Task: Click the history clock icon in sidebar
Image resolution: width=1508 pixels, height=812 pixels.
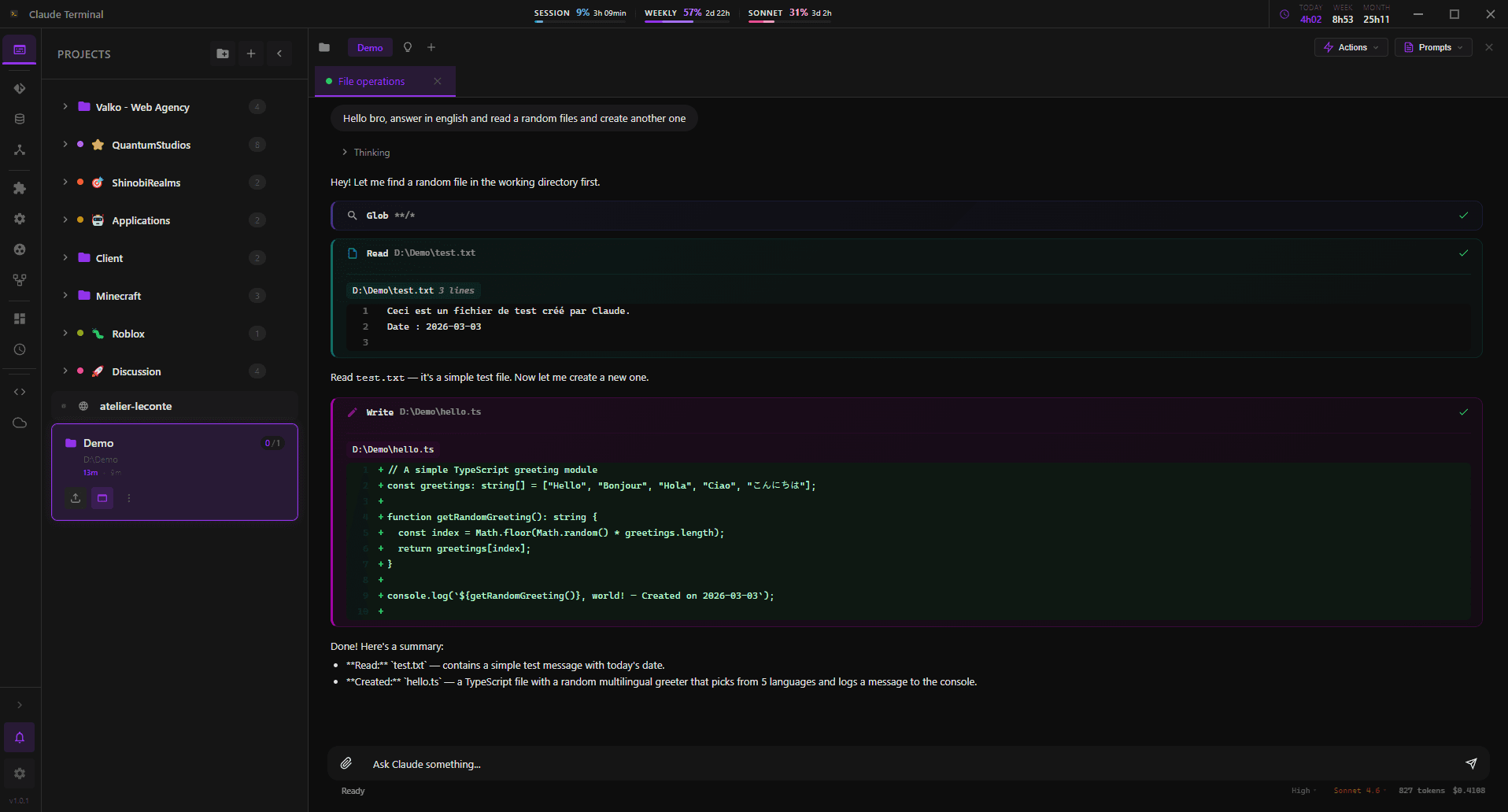Action: point(19,349)
